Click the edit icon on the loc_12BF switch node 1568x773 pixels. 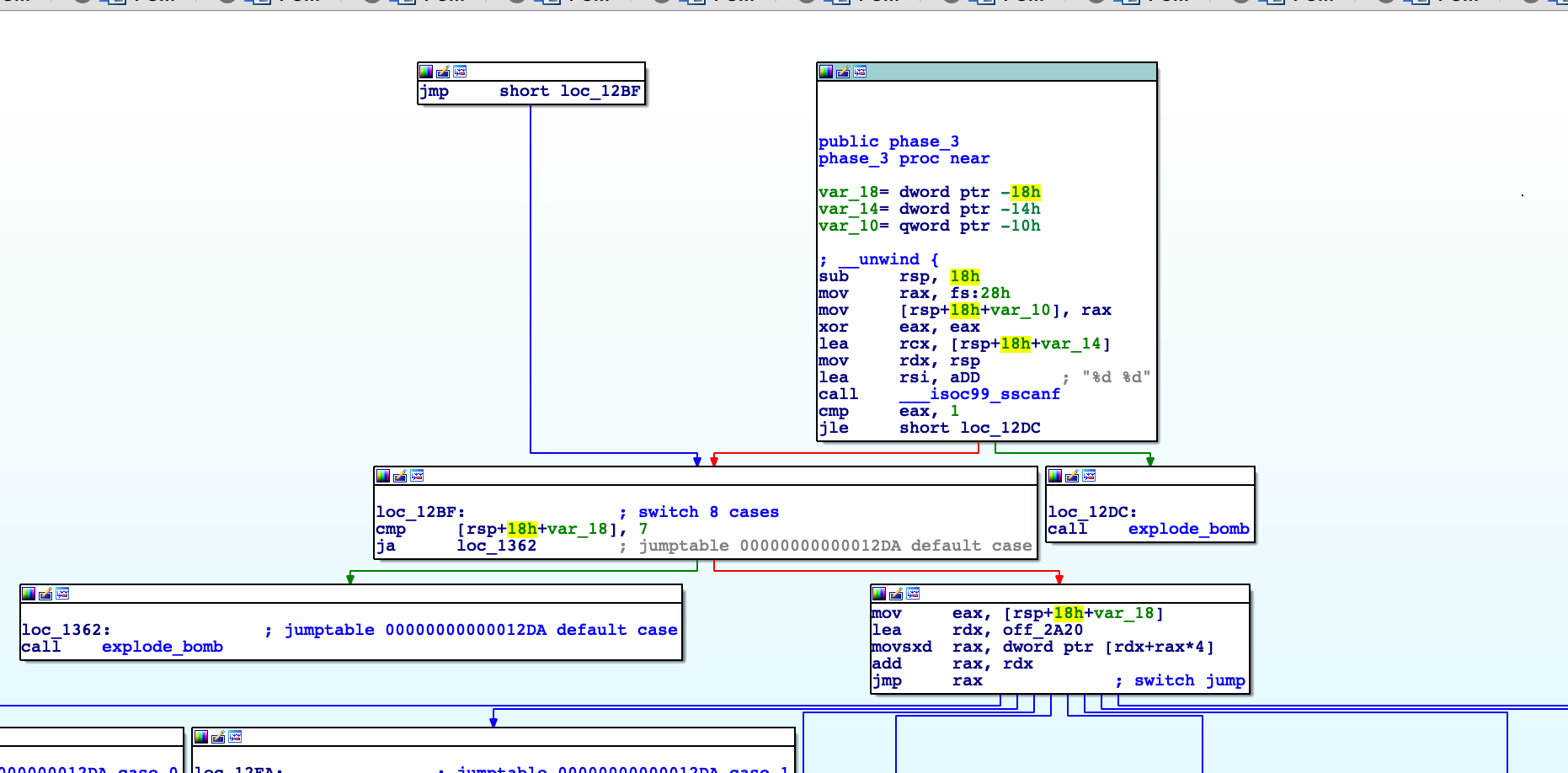(x=400, y=476)
